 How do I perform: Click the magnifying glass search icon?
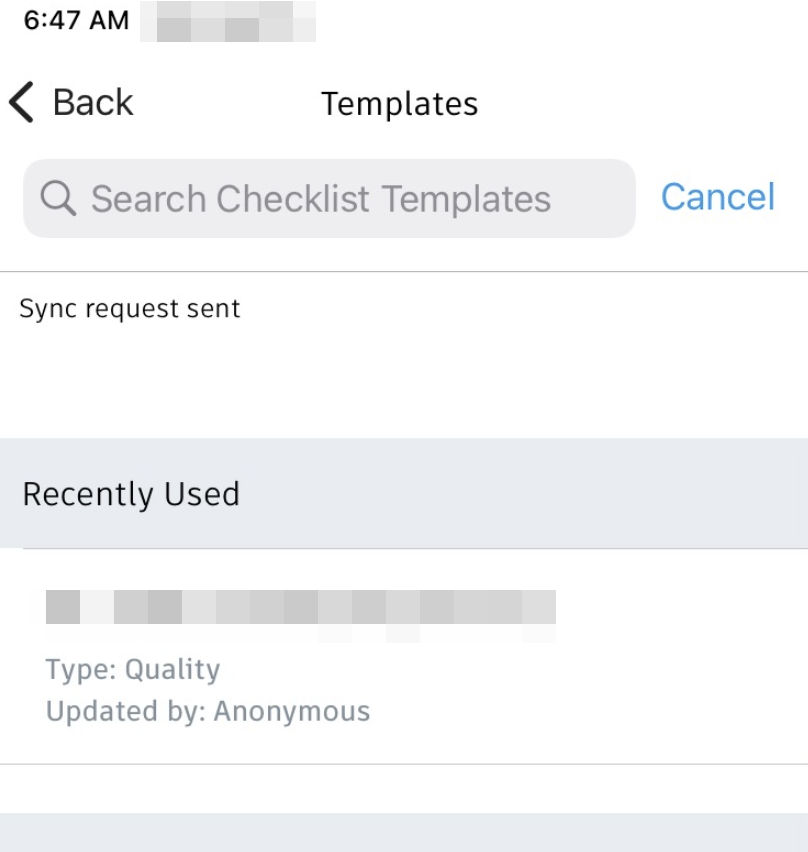coord(59,199)
